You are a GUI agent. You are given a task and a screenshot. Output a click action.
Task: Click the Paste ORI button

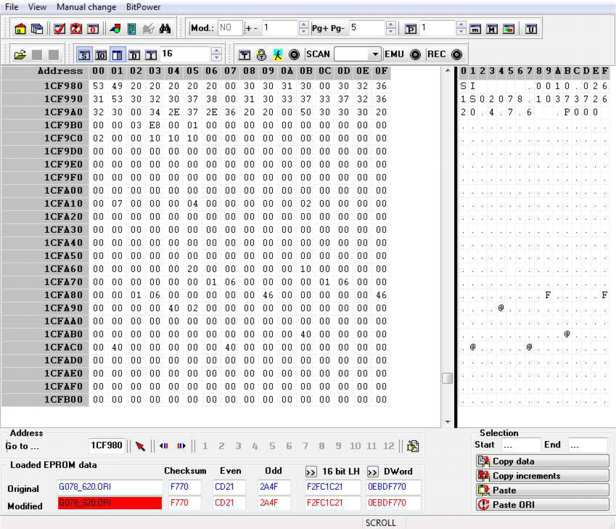pyautogui.click(x=541, y=505)
